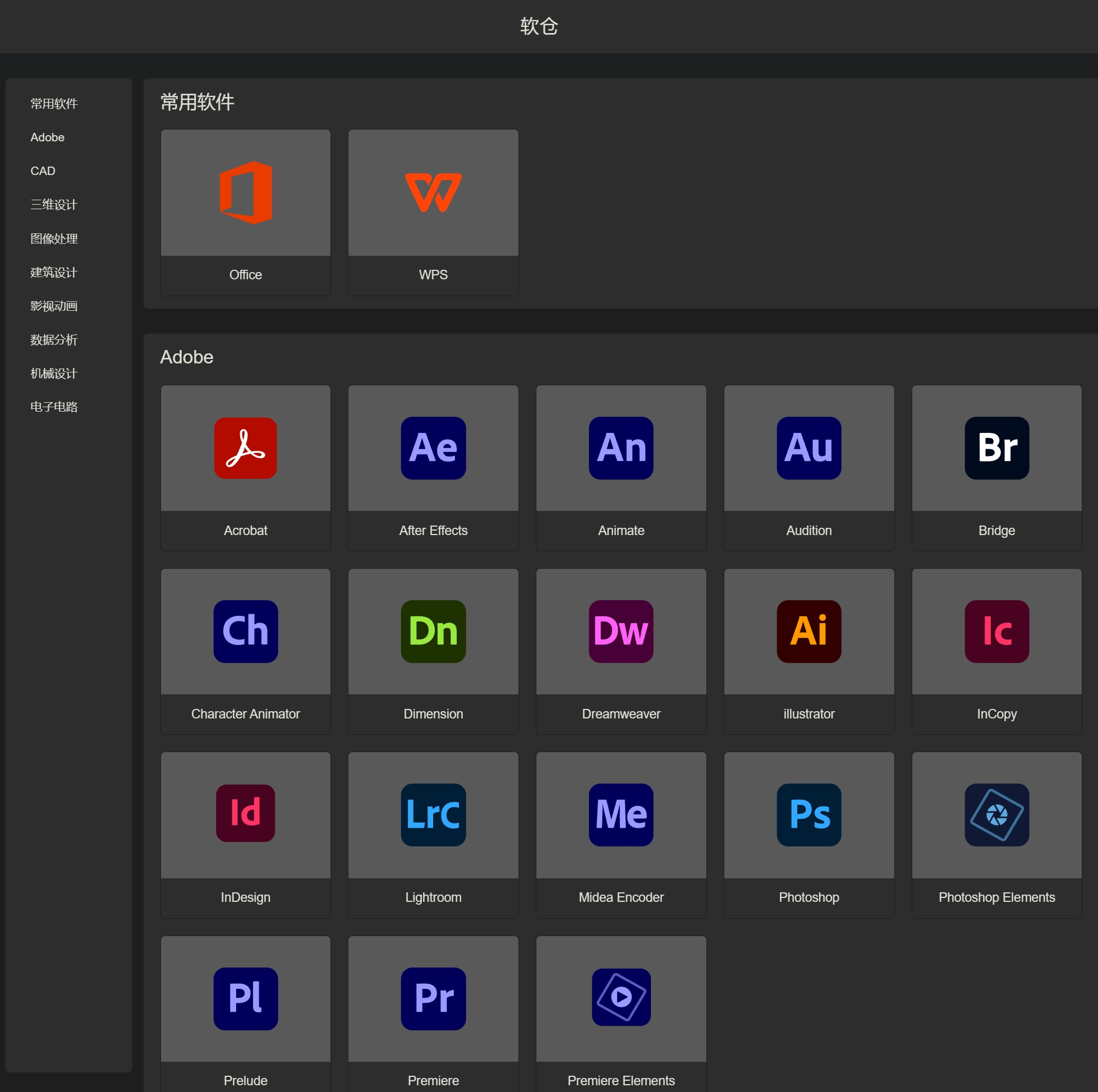Open the Dimension Dn icon

pos(433,631)
